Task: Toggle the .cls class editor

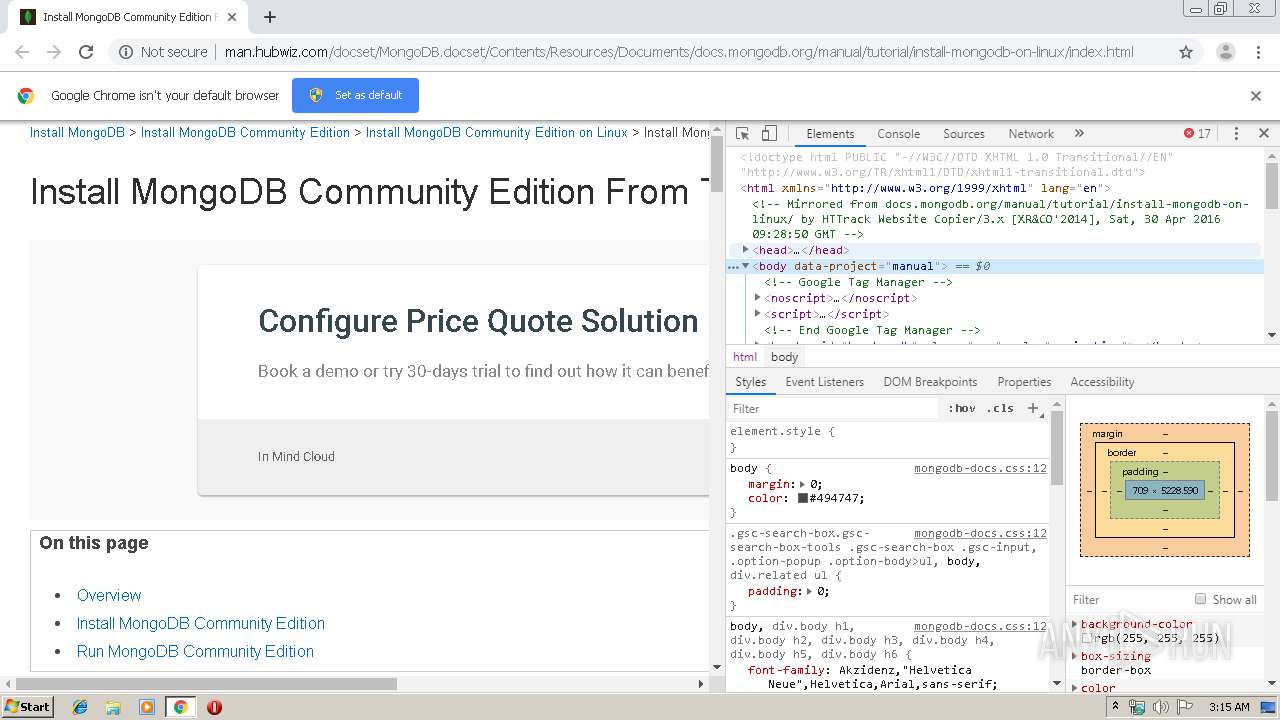Action: click(1000, 408)
